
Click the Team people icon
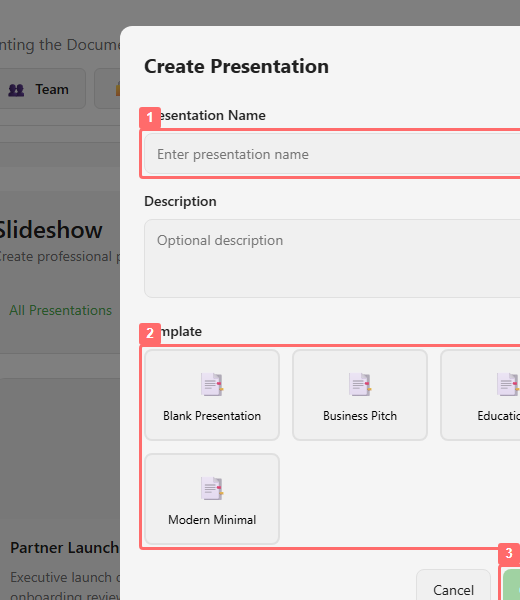coord(16,90)
